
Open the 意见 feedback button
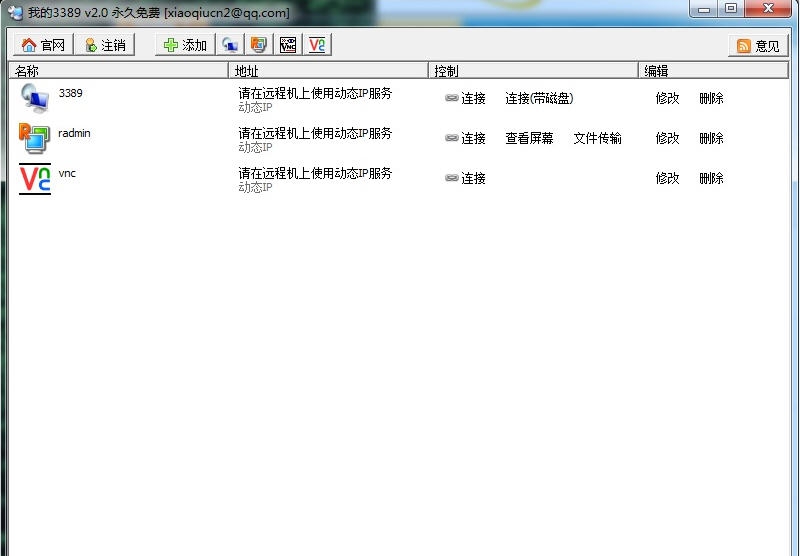pyautogui.click(x=758, y=46)
